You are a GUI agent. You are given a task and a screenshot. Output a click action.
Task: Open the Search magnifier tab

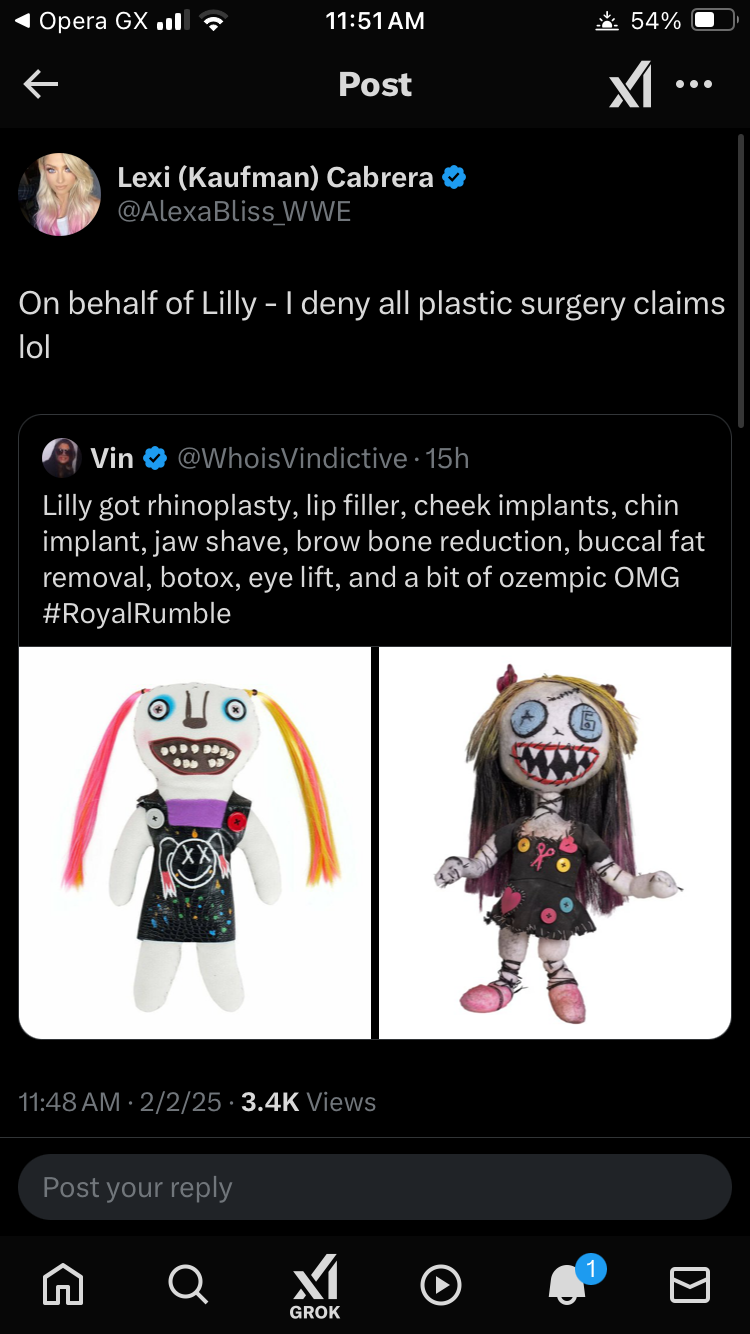[188, 1284]
